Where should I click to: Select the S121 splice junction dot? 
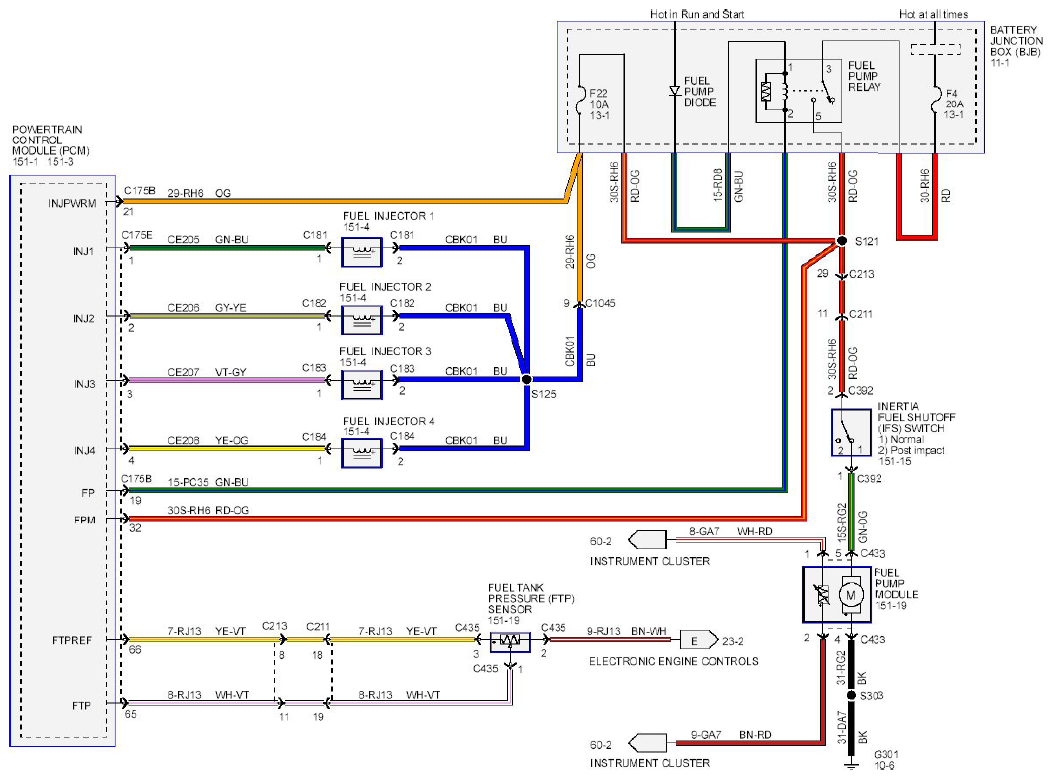coord(841,241)
